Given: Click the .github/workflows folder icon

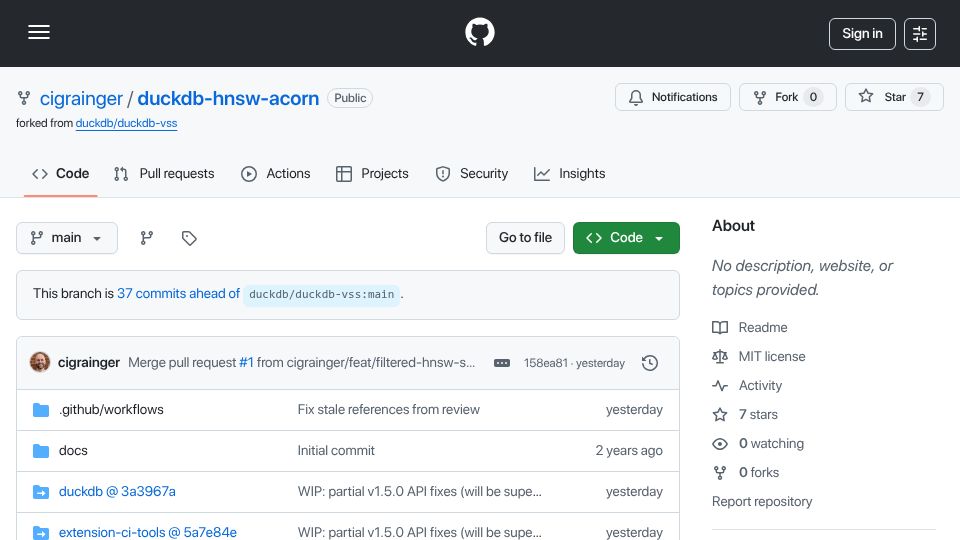Looking at the screenshot, I should [40, 410].
